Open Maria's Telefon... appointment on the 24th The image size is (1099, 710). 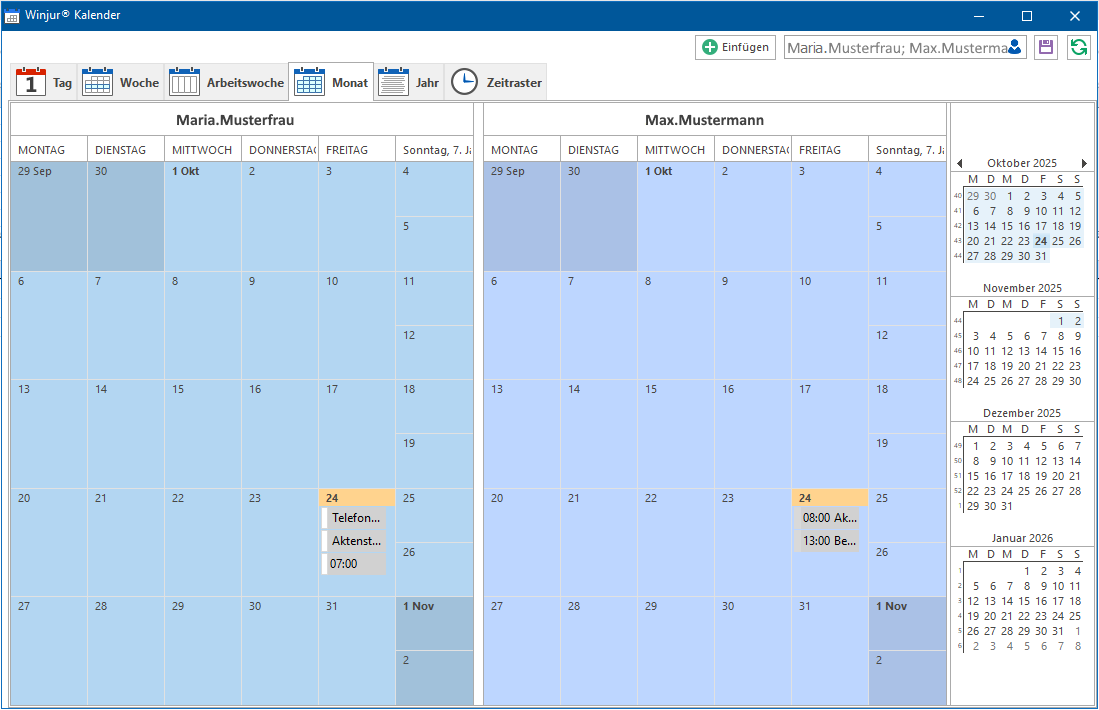coord(355,518)
